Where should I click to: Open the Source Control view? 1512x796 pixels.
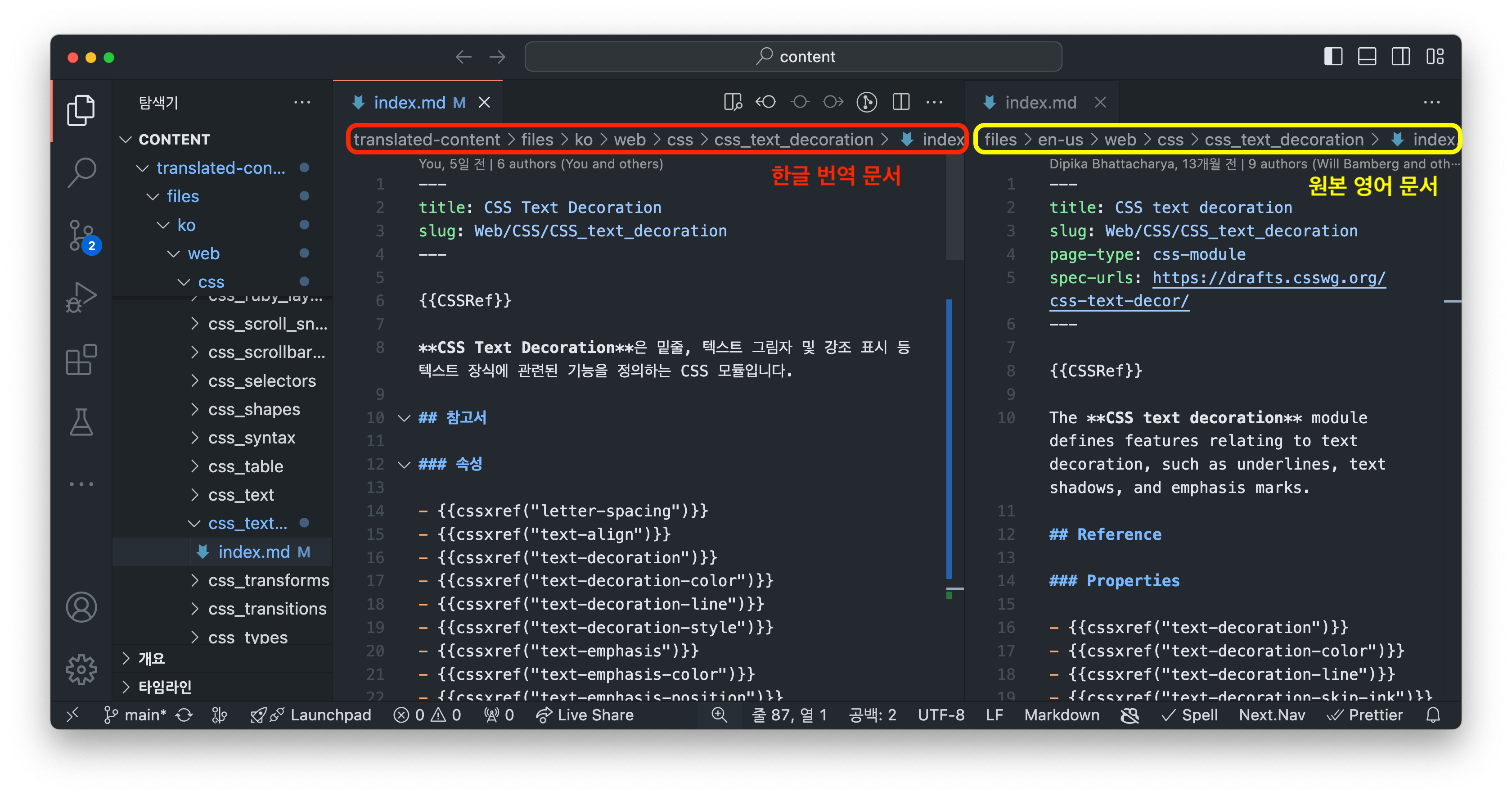pyautogui.click(x=81, y=235)
